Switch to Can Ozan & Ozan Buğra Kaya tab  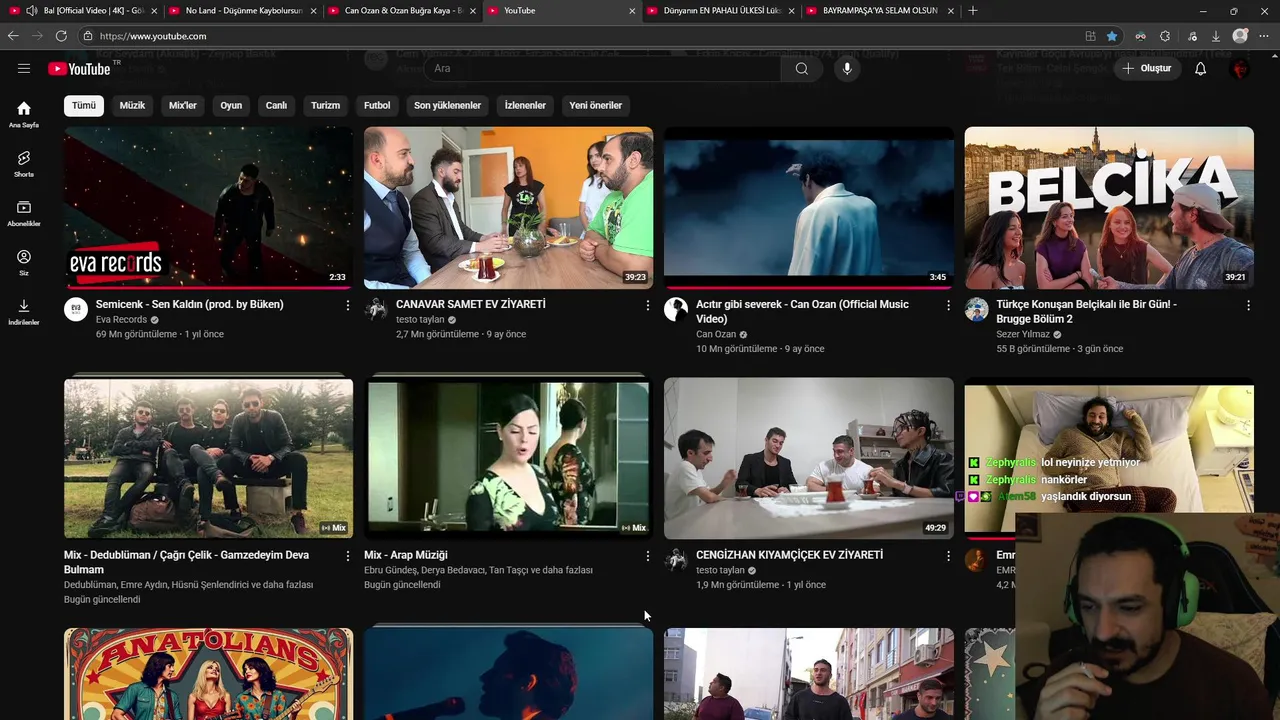pyautogui.click(x=403, y=11)
